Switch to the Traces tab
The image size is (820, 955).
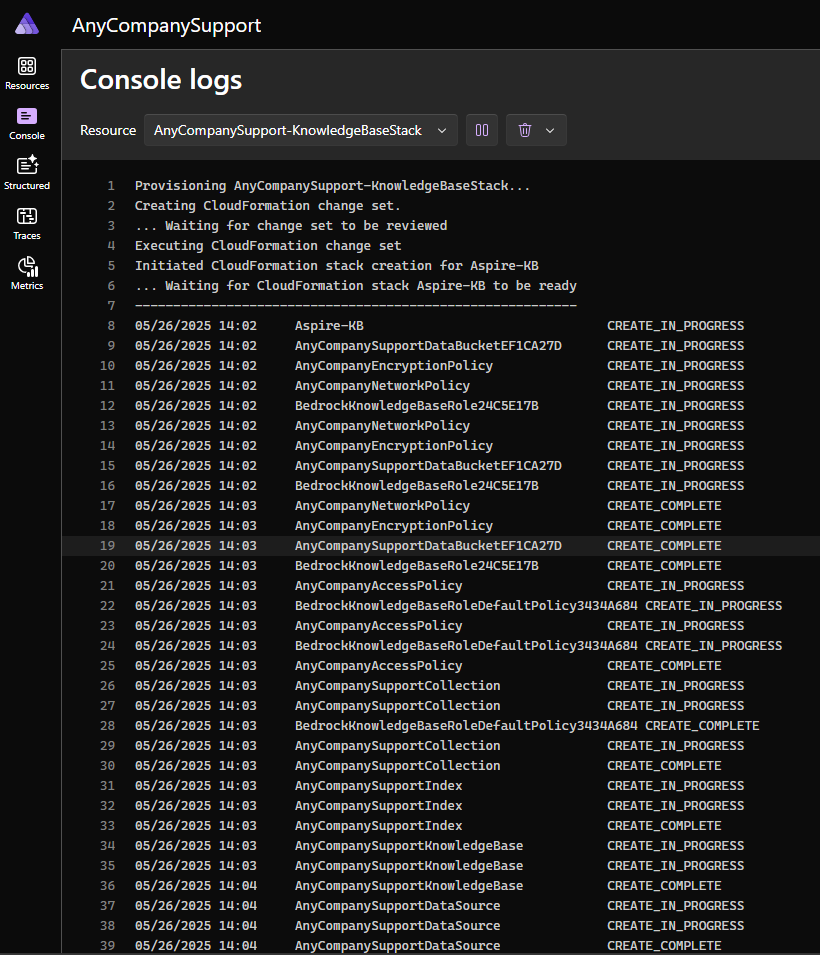click(27, 222)
